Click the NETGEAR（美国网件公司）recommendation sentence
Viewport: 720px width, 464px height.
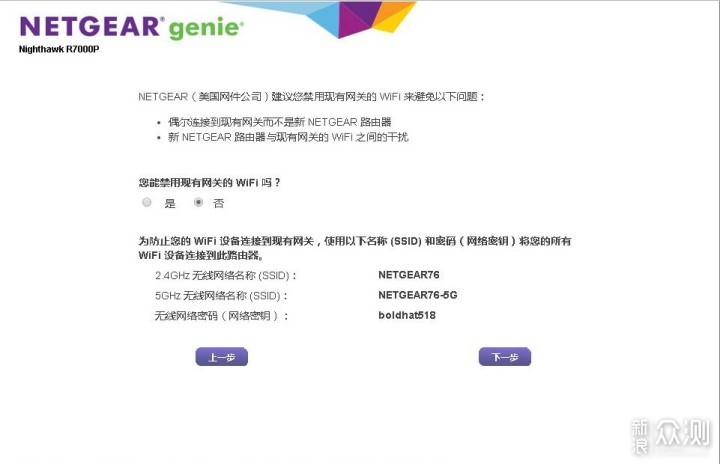click(311, 97)
